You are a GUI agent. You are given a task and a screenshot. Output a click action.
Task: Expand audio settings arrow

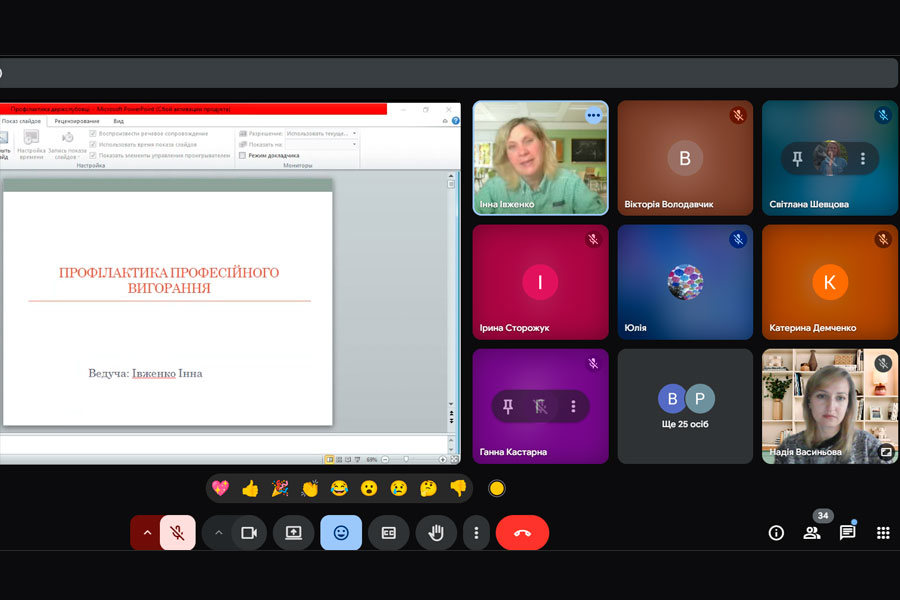pos(146,533)
